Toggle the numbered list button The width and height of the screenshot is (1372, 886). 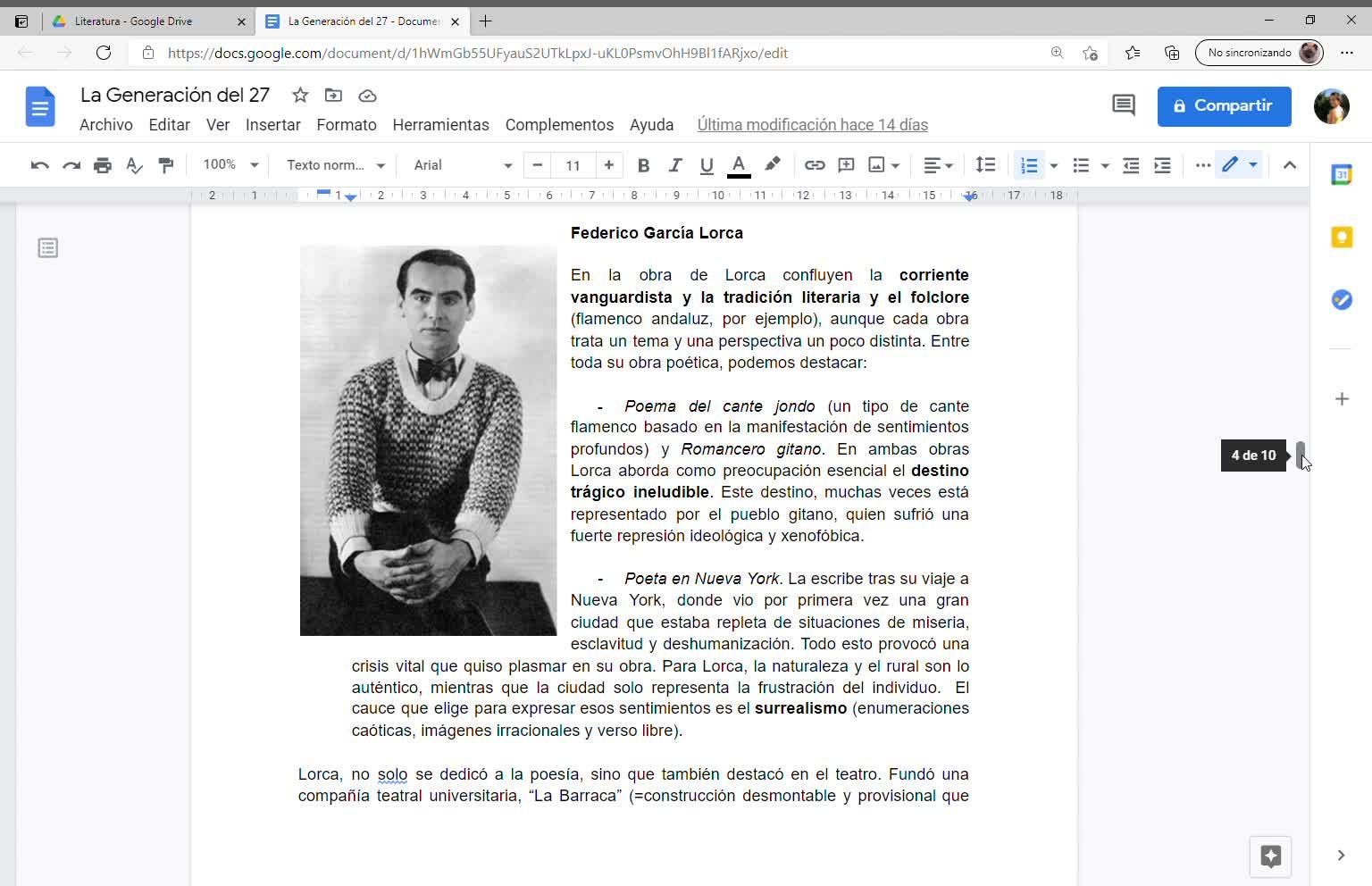1029,165
